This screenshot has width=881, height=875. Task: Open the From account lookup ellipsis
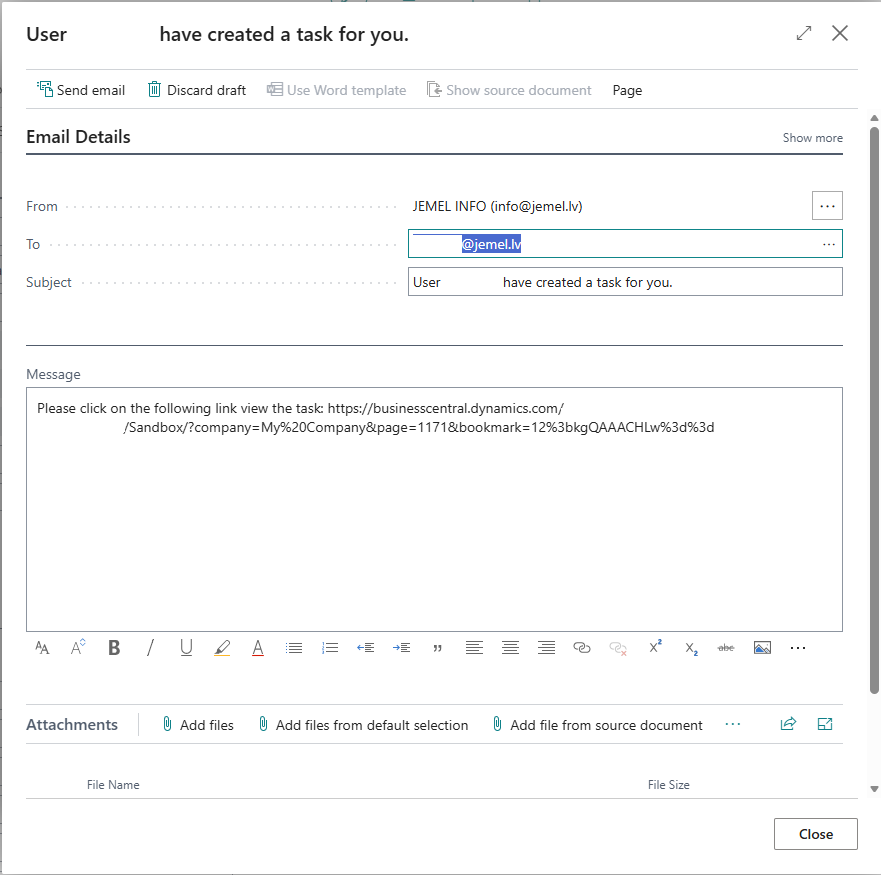pos(827,206)
